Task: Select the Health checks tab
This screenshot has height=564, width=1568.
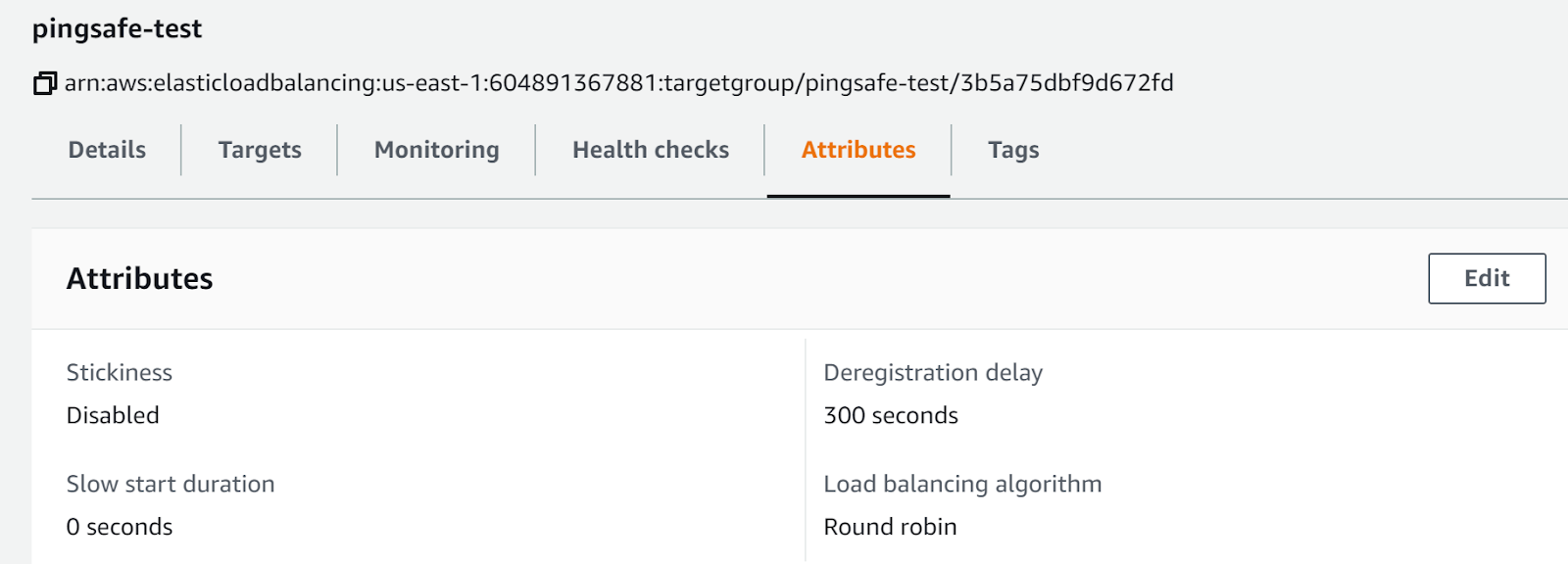Action: (x=651, y=150)
